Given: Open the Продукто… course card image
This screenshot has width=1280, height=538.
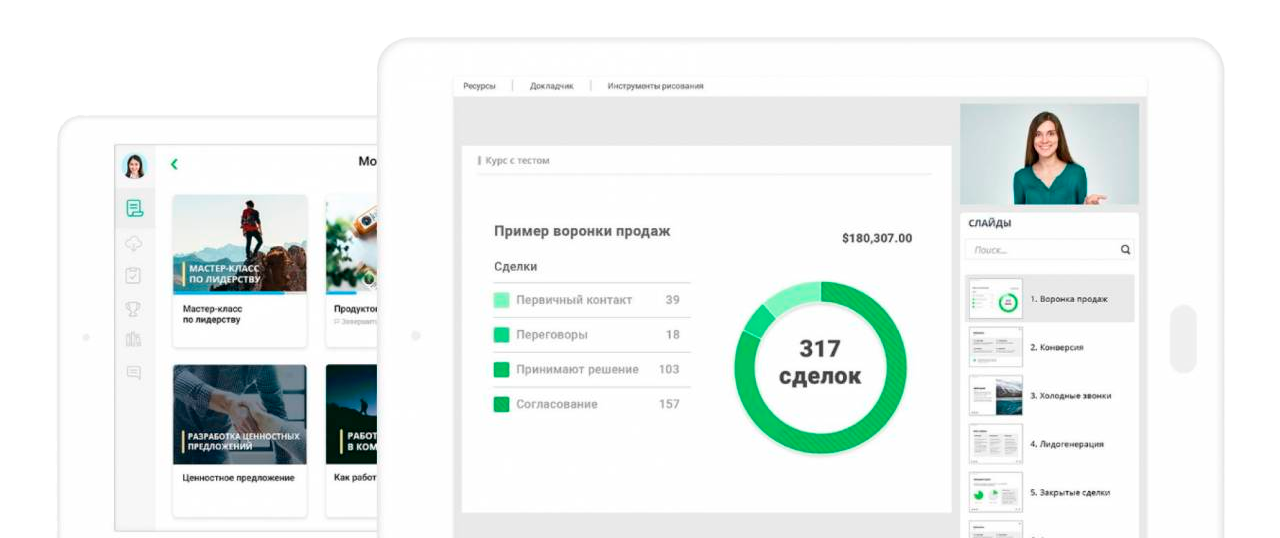Looking at the screenshot, I should 352,244.
